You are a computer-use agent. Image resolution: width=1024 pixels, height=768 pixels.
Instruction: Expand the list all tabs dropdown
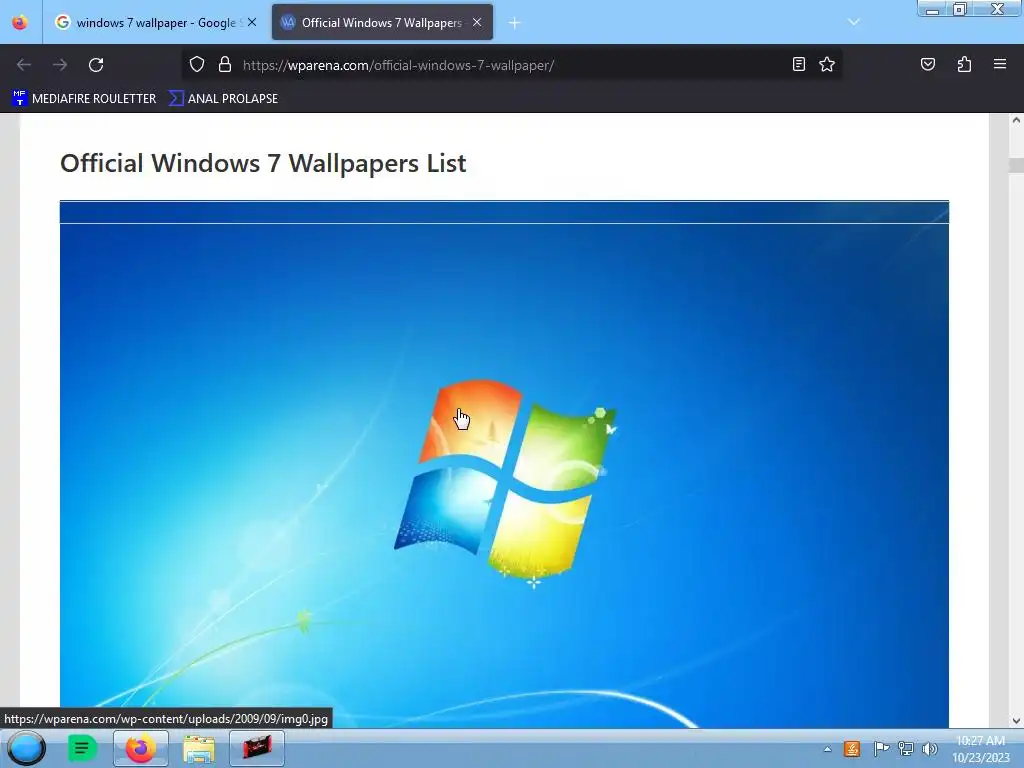854,22
